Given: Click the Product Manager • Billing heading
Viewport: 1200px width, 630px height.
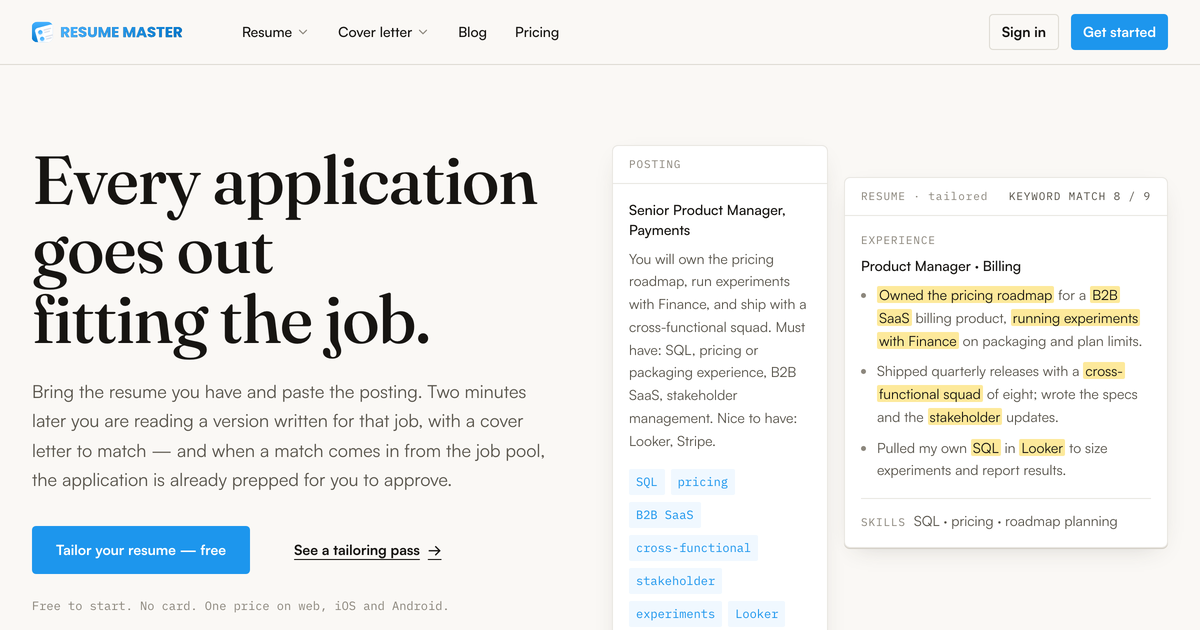Looking at the screenshot, I should (x=941, y=266).
